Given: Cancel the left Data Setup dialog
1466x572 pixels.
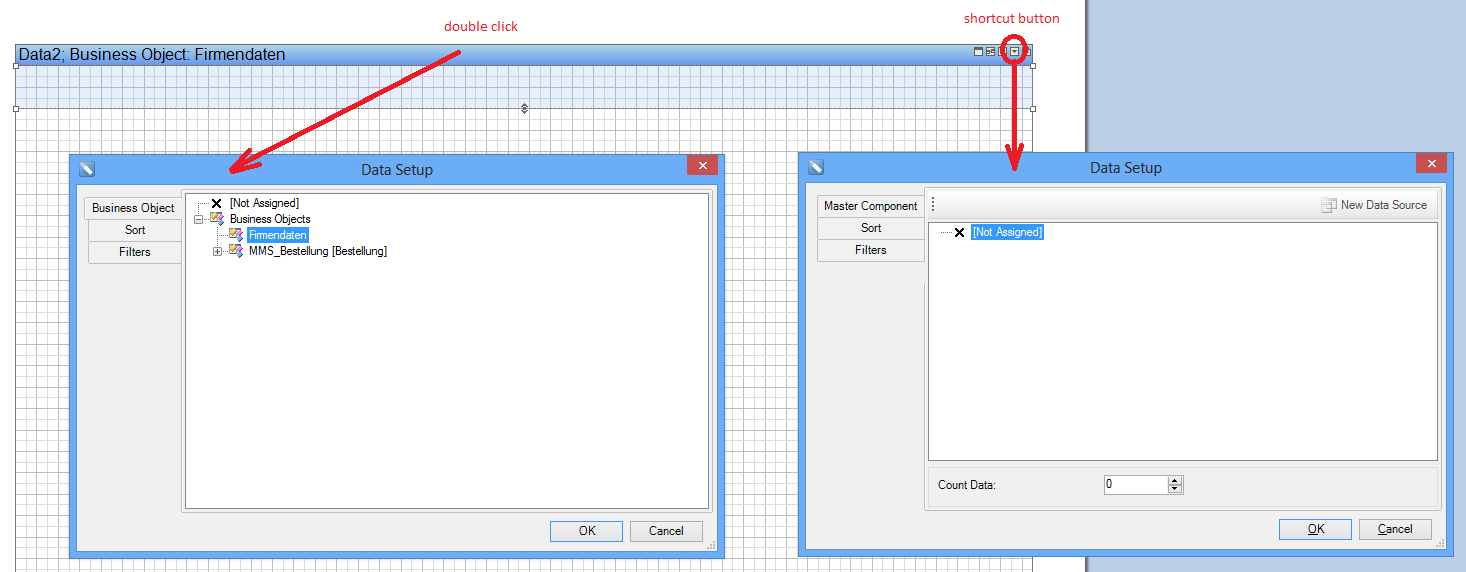Looking at the screenshot, I should click(x=666, y=531).
